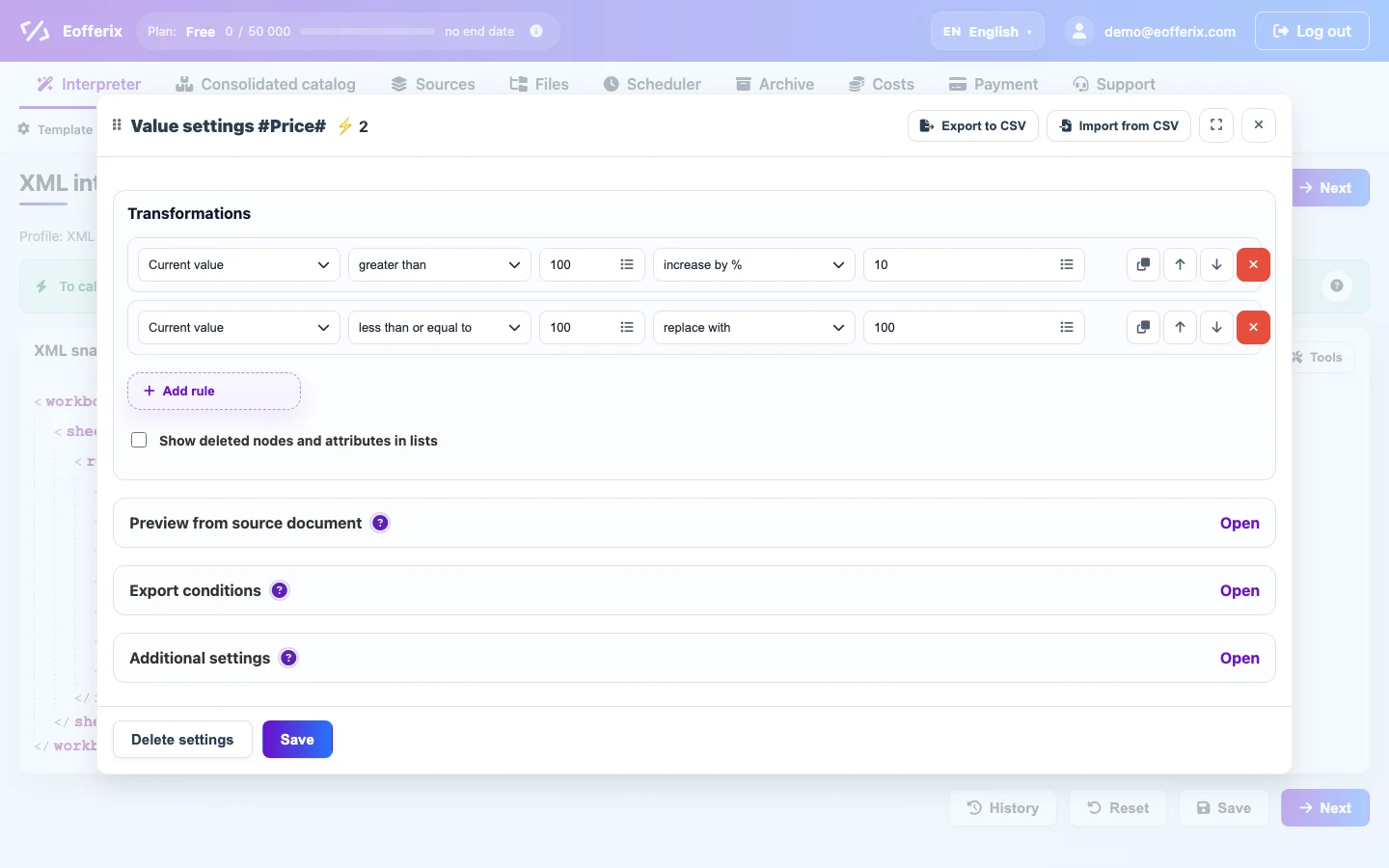Screen dimensions: 1389x868
Task: Open value list icon in the field containing 10
Action: pos(1066,264)
